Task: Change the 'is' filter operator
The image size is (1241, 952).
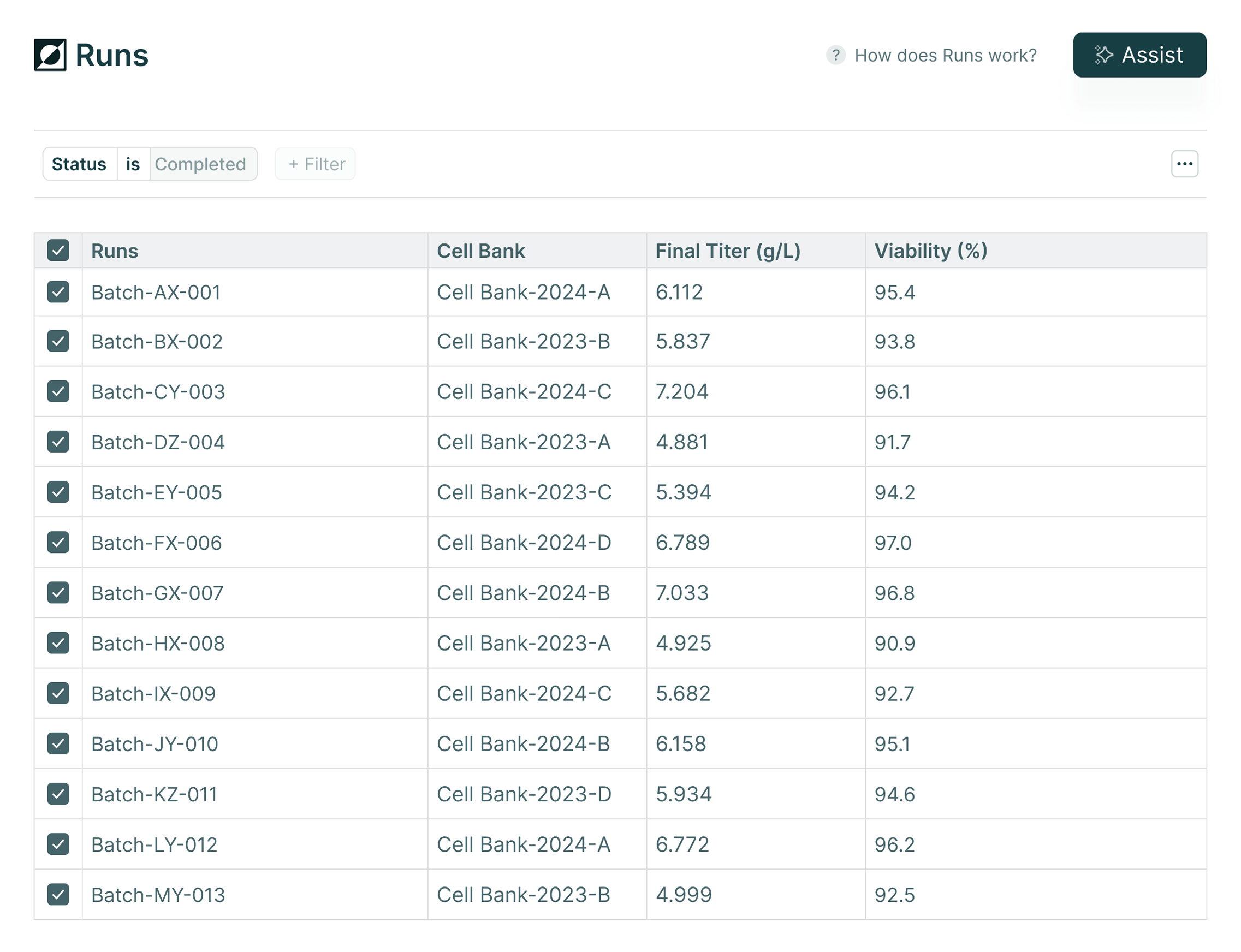Action: (133, 164)
